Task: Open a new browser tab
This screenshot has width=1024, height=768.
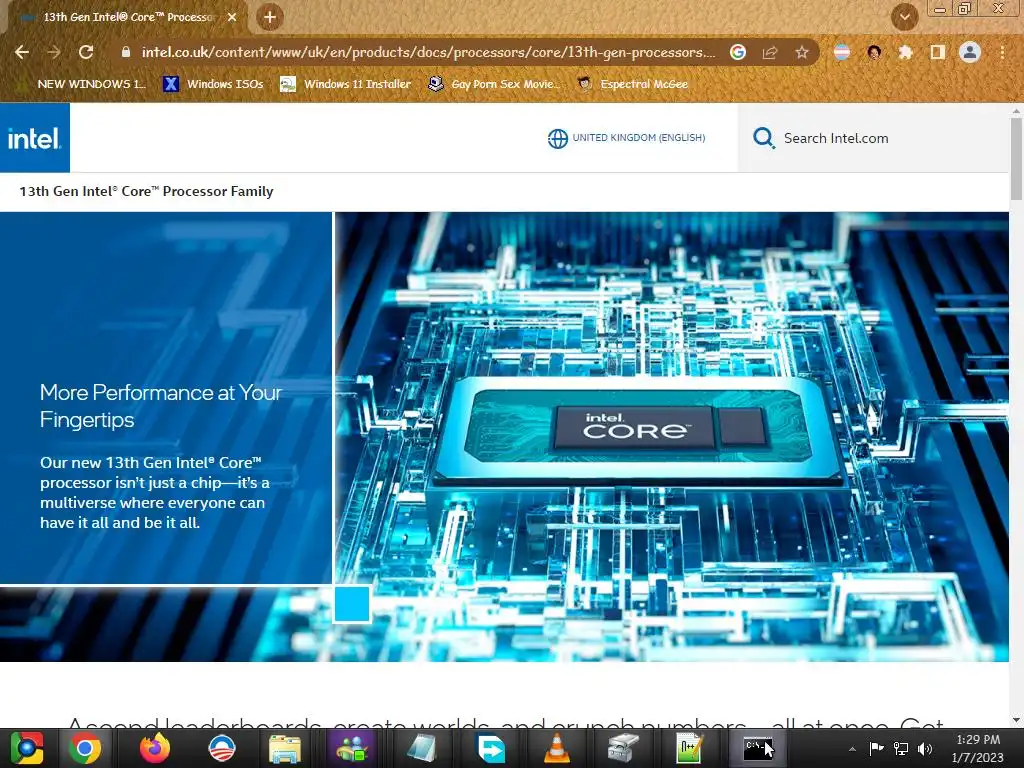Action: [270, 17]
